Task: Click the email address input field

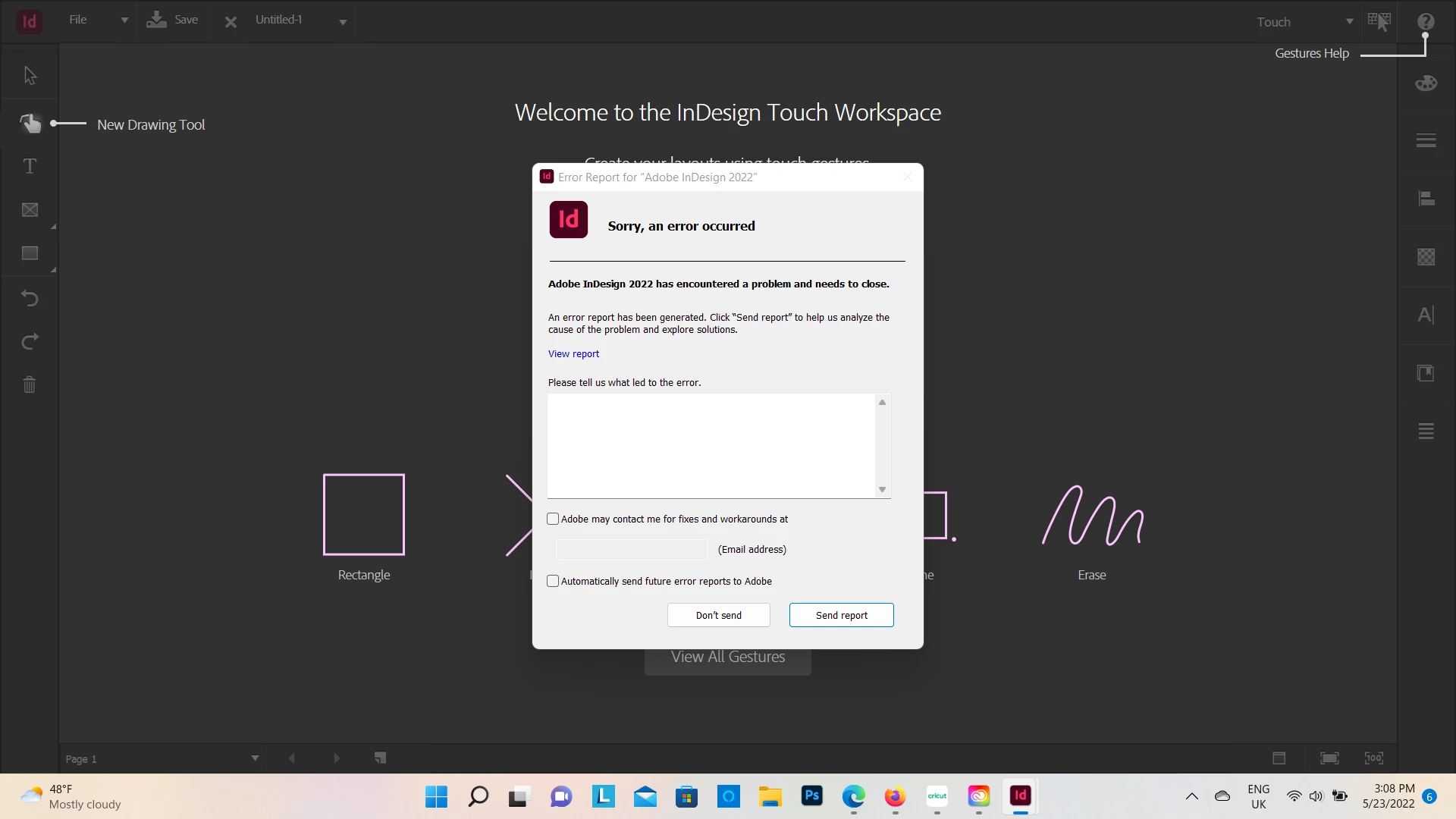Action: tap(631, 549)
